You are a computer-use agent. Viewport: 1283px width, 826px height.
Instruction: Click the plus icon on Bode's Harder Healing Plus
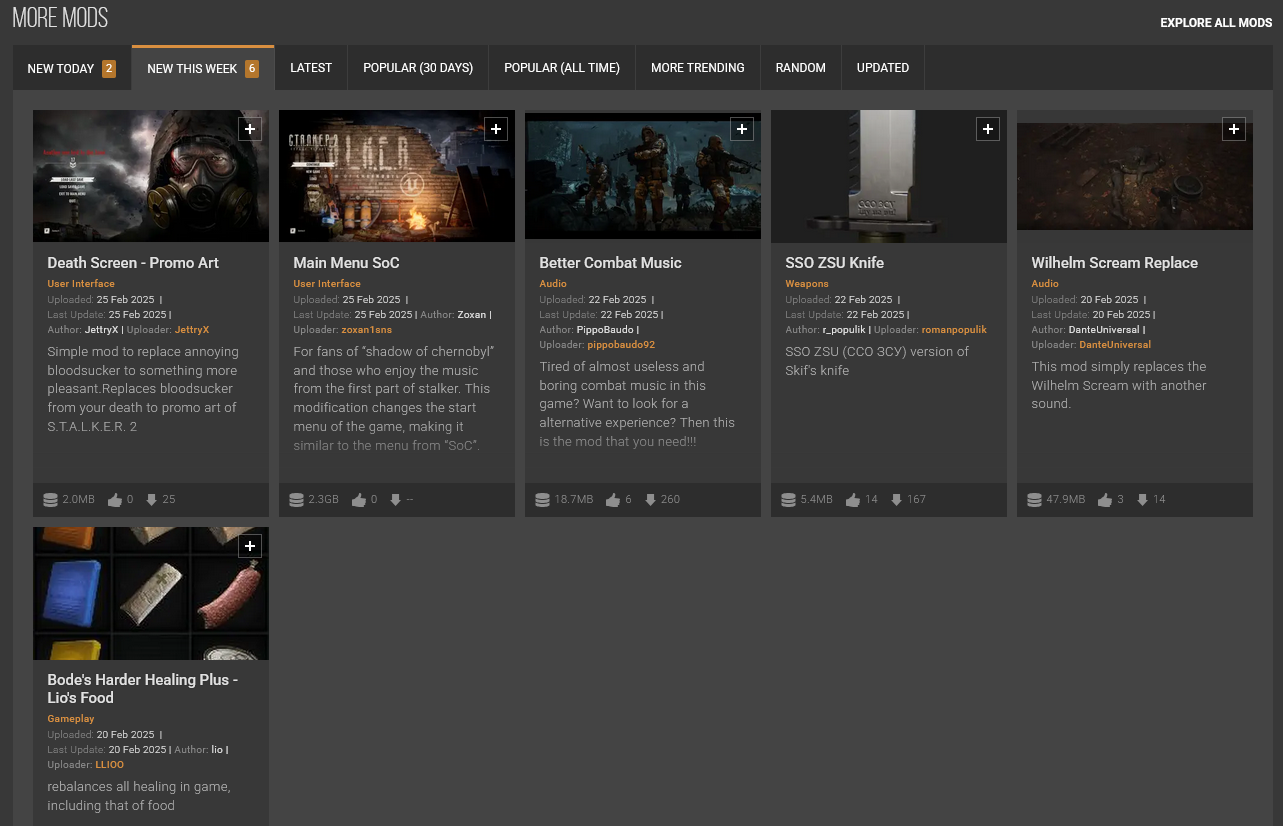point(250,546)
